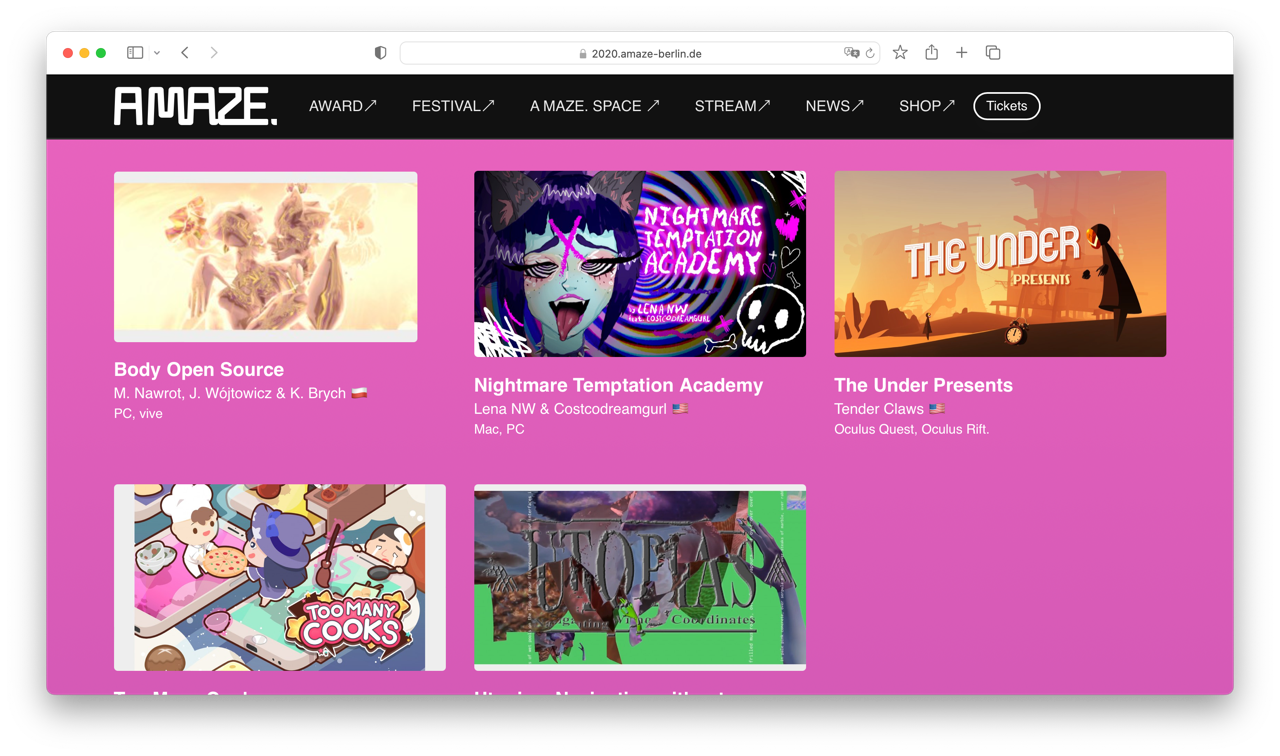Minimize the window with the yellow button
1280x756 pixels.
click(x=84, y=53)
